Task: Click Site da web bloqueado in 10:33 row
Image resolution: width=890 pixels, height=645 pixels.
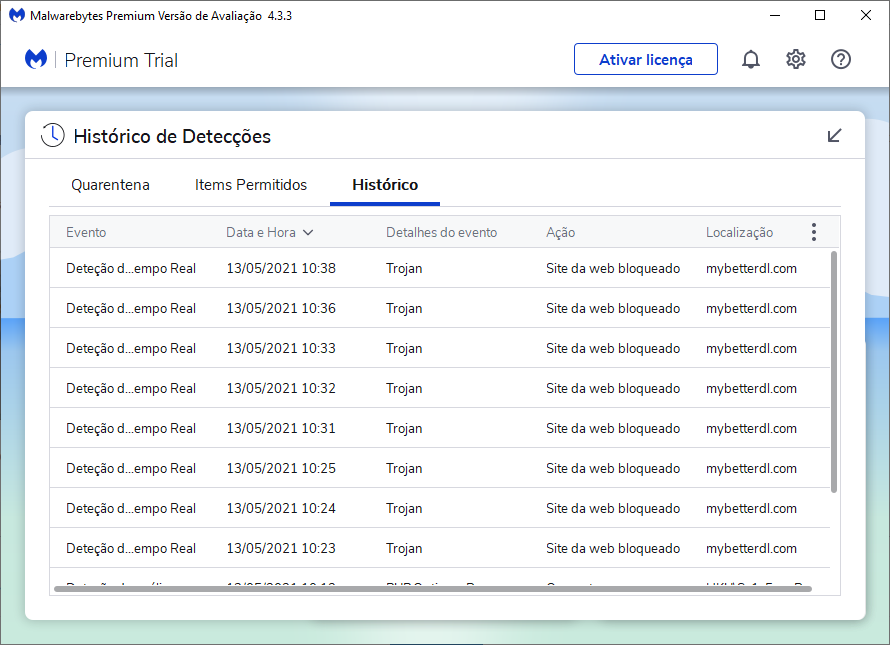Action: coord(613,348)
